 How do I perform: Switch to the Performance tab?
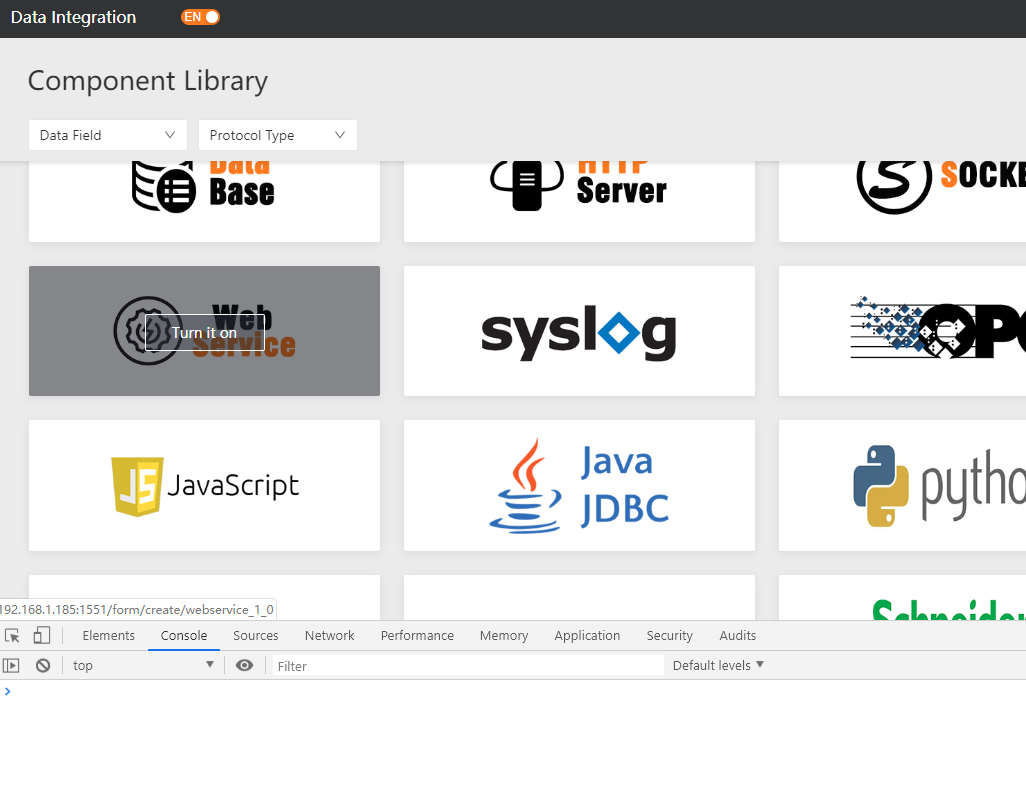(x=417, y=635)
